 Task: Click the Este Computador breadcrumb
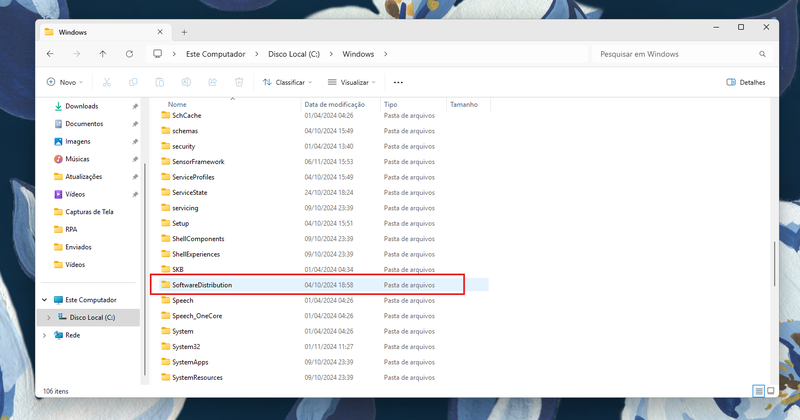[x=215, y=54]
